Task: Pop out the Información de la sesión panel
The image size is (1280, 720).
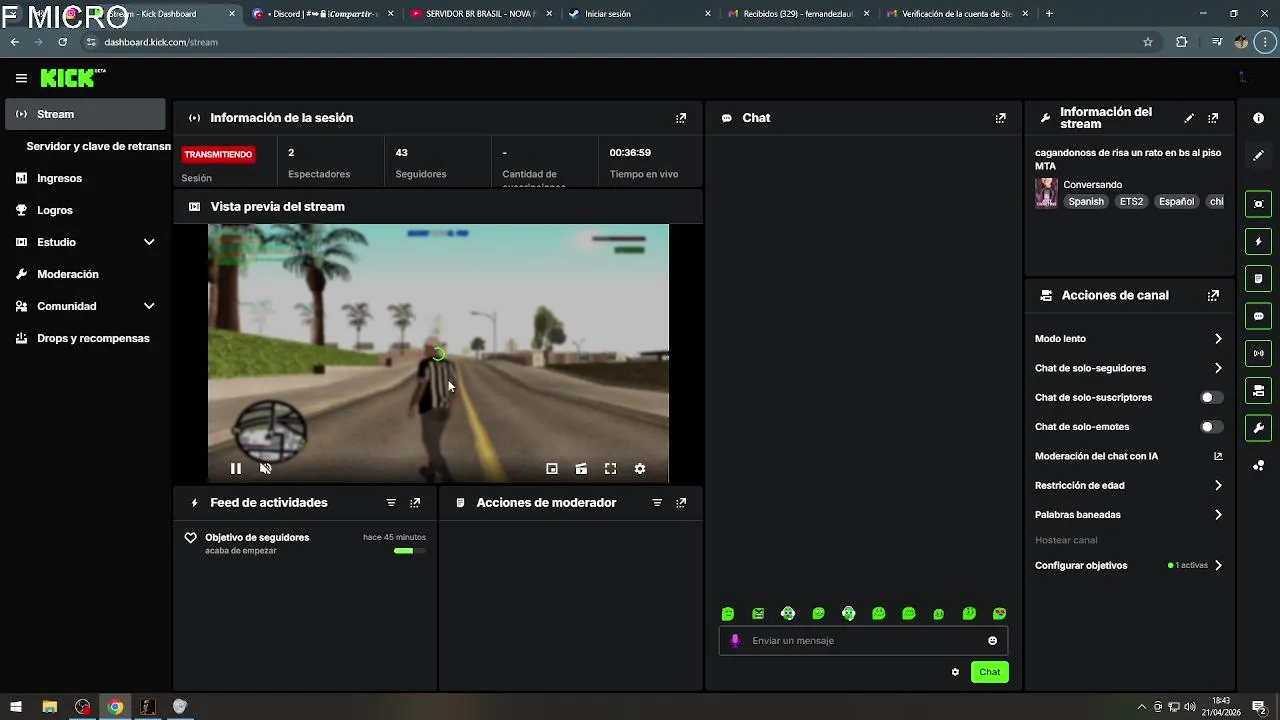Action: [681, 118]
